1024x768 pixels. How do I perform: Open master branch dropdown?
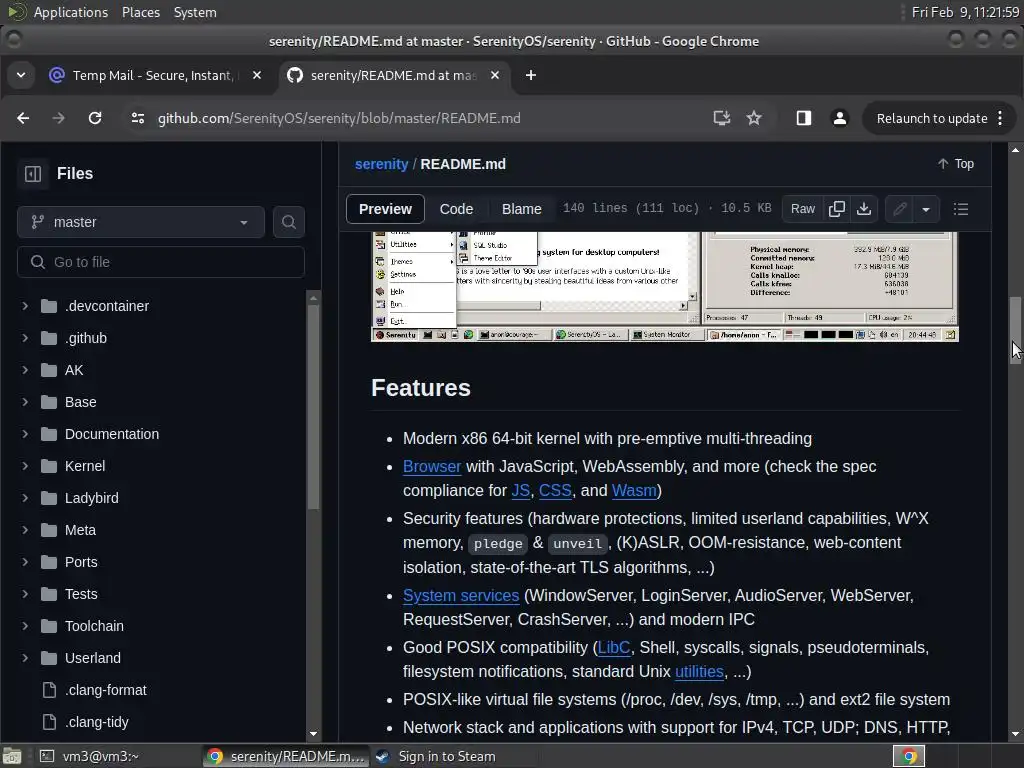[x=141, y=222]
